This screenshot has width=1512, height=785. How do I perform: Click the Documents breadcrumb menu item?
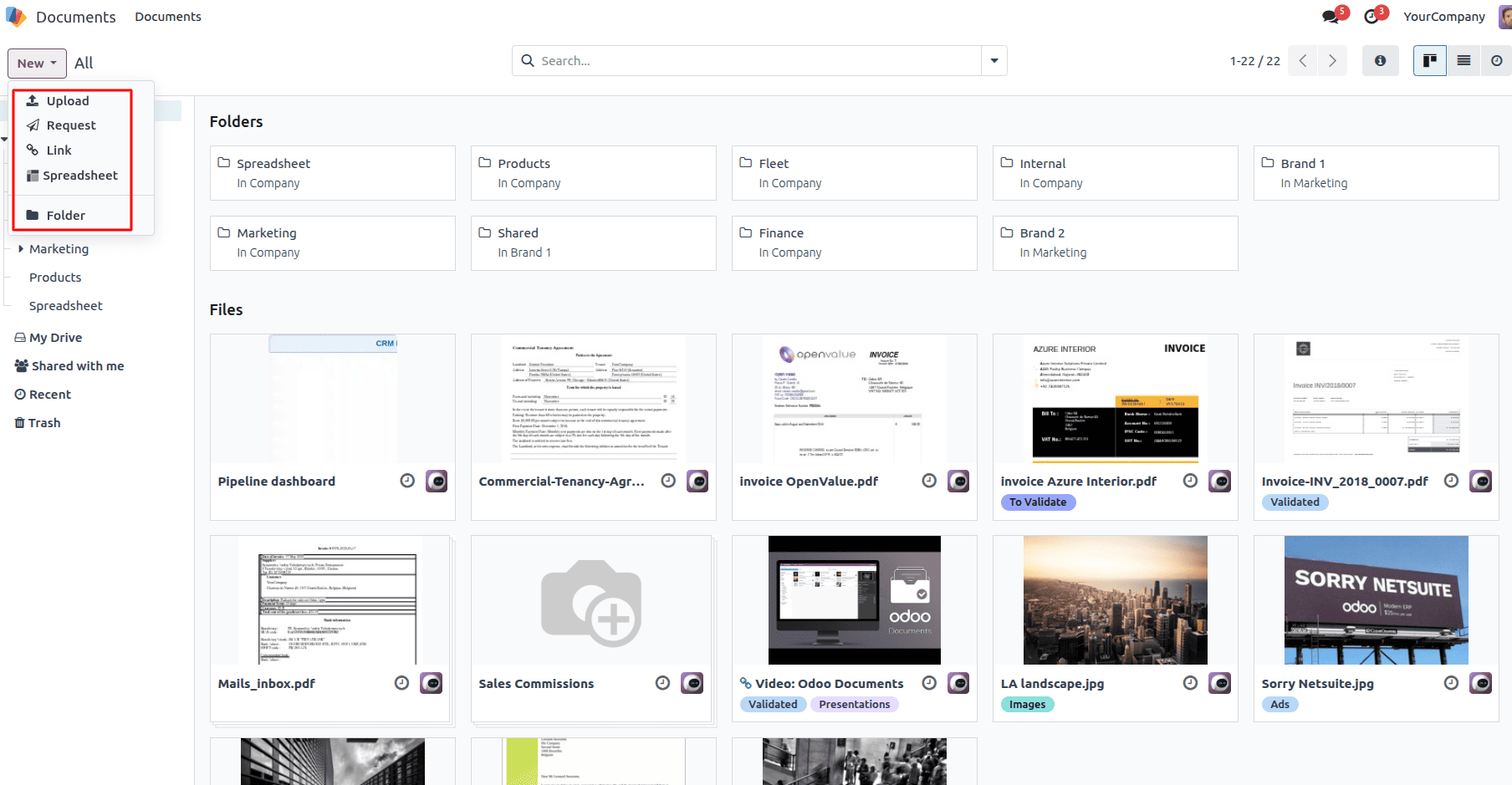[x=168, y=17]
